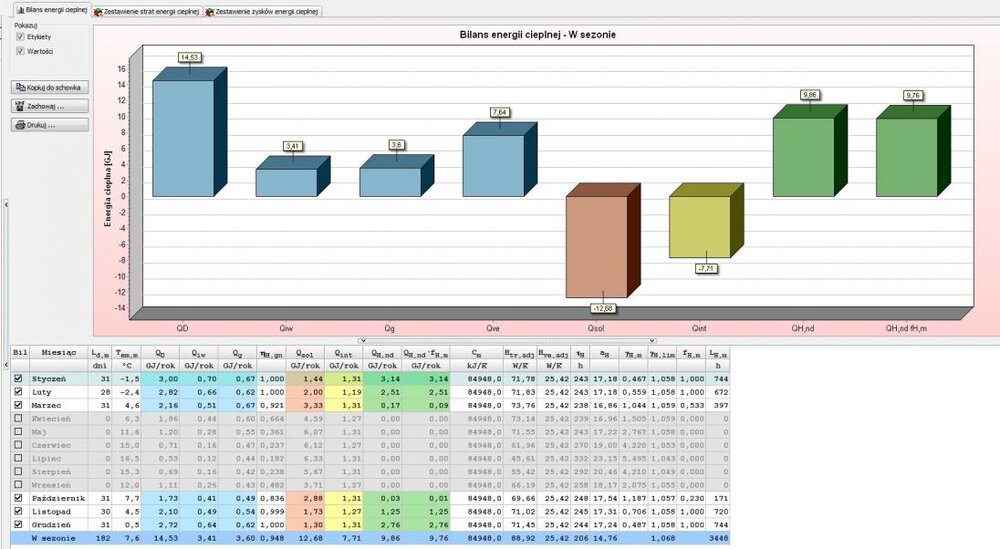1000x549 pixels.
Task: Click the icon on Bilans energii cieplnej tab
Action: [10, 12]
